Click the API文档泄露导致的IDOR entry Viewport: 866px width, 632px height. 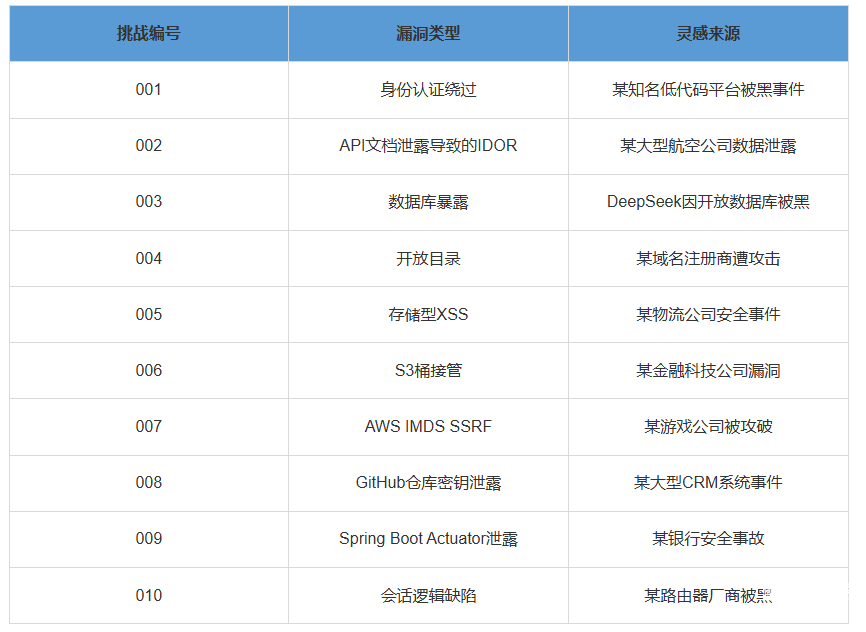coord(428,146)
